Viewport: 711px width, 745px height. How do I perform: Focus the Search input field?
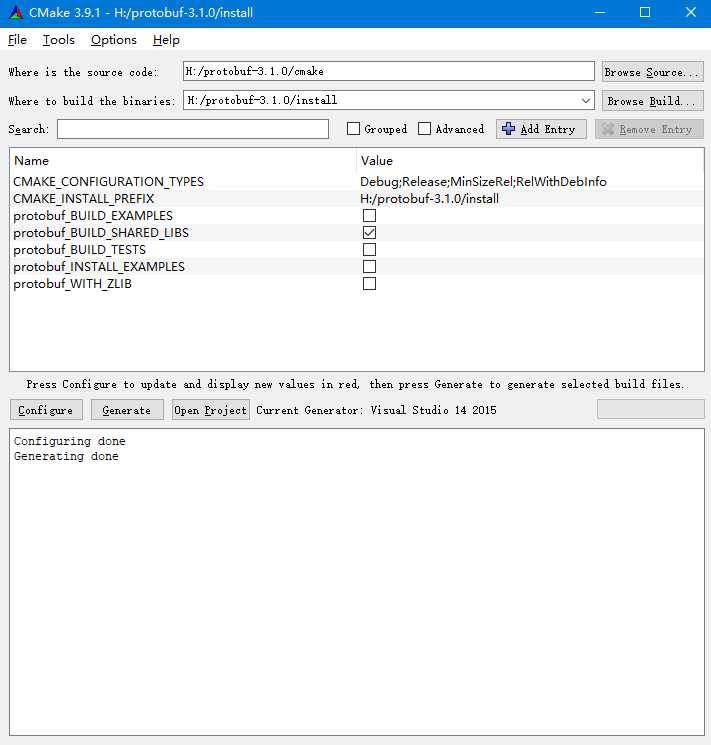tap(192, 129)
